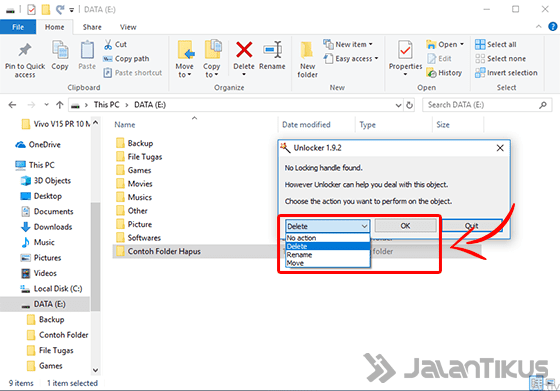Click the Rename ribbon icon
560x391 pixels.
click(272, 50)
